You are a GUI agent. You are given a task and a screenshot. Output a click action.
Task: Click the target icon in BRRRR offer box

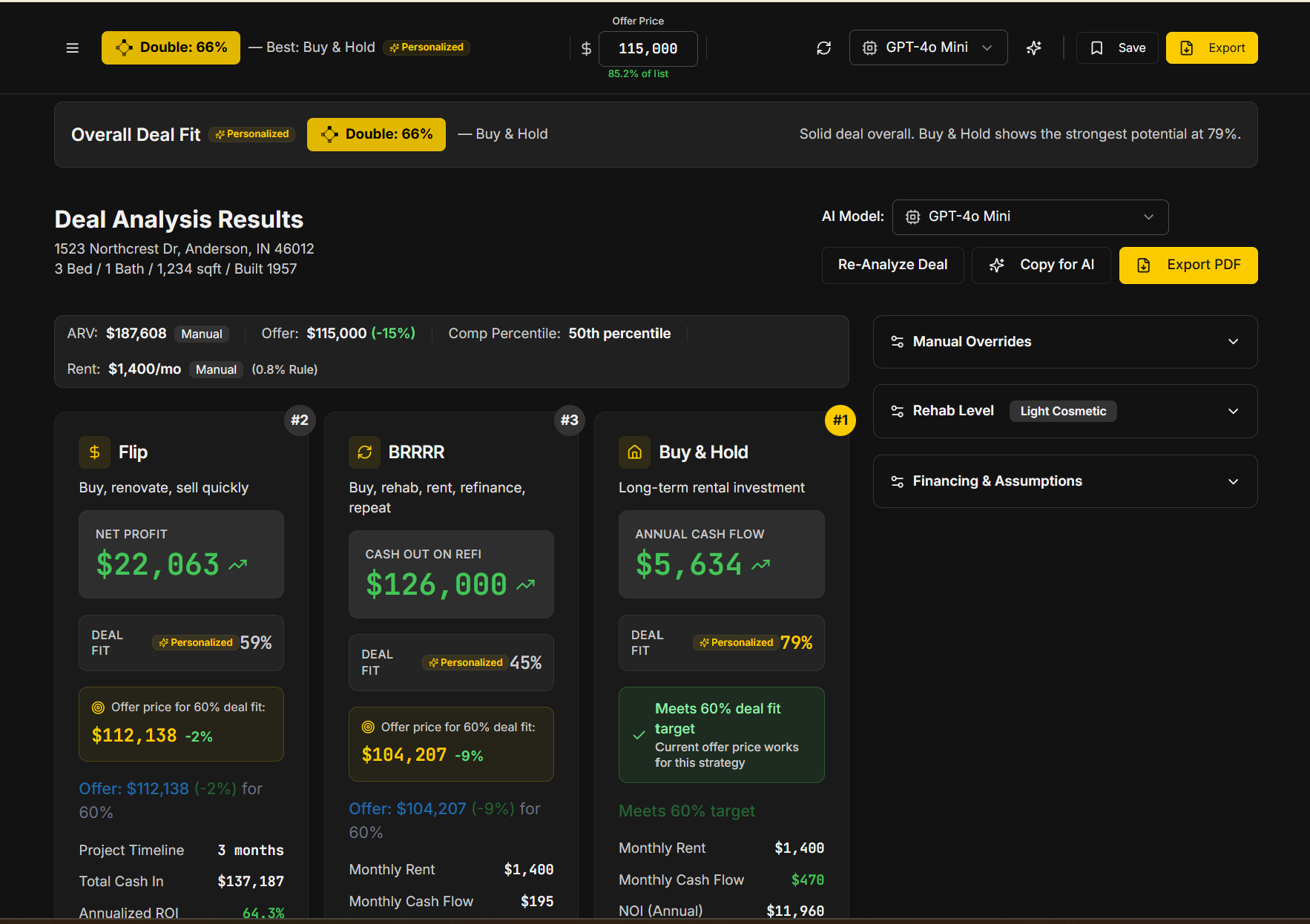368,727
